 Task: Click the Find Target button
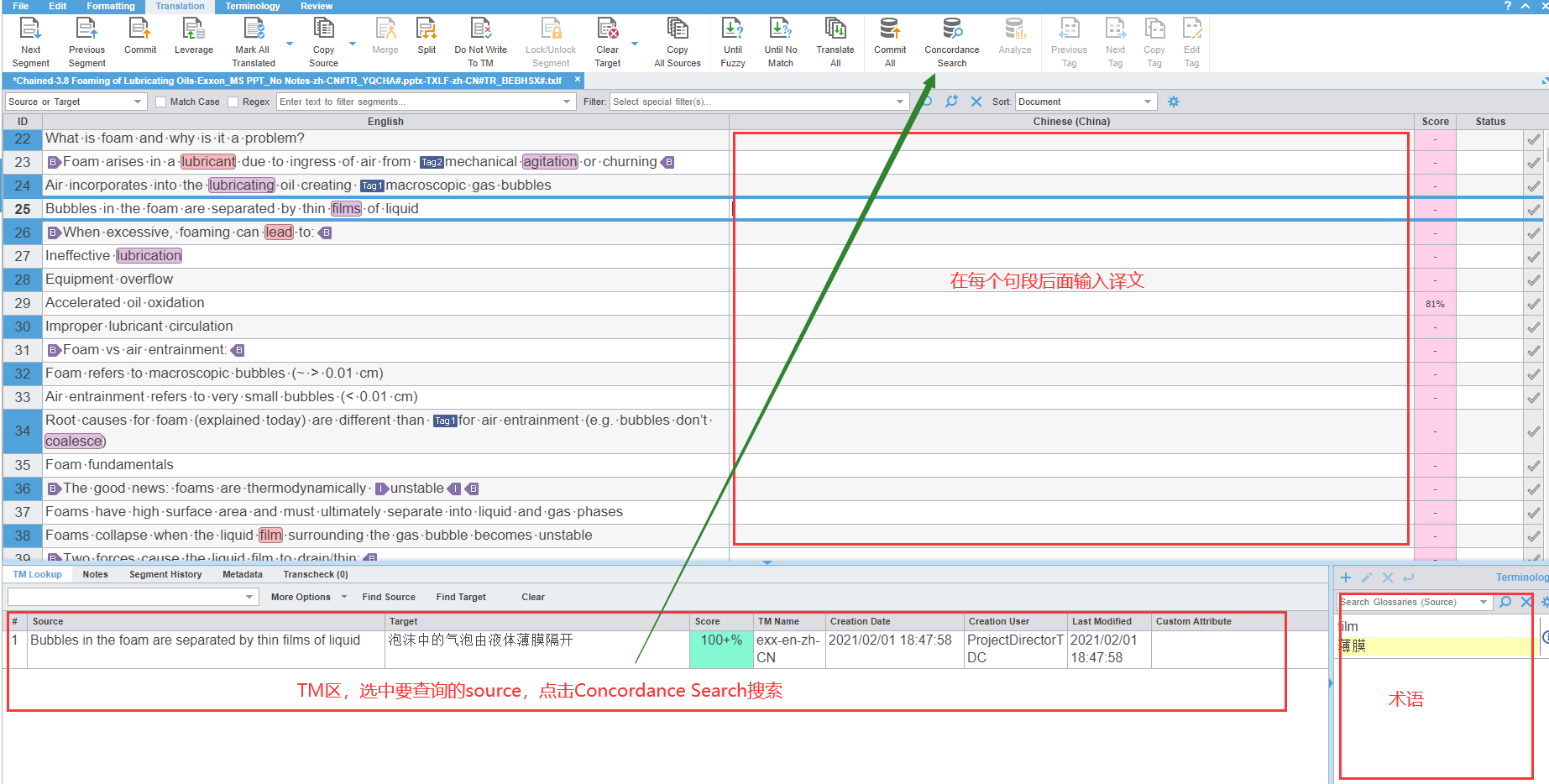[460, 597]
